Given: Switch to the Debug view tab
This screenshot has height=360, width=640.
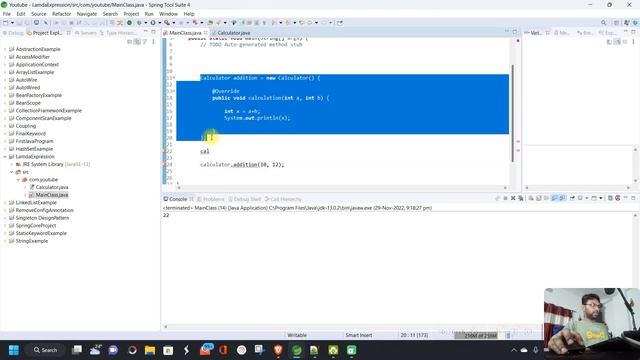Looking at the screenshot, I should 13,33.
